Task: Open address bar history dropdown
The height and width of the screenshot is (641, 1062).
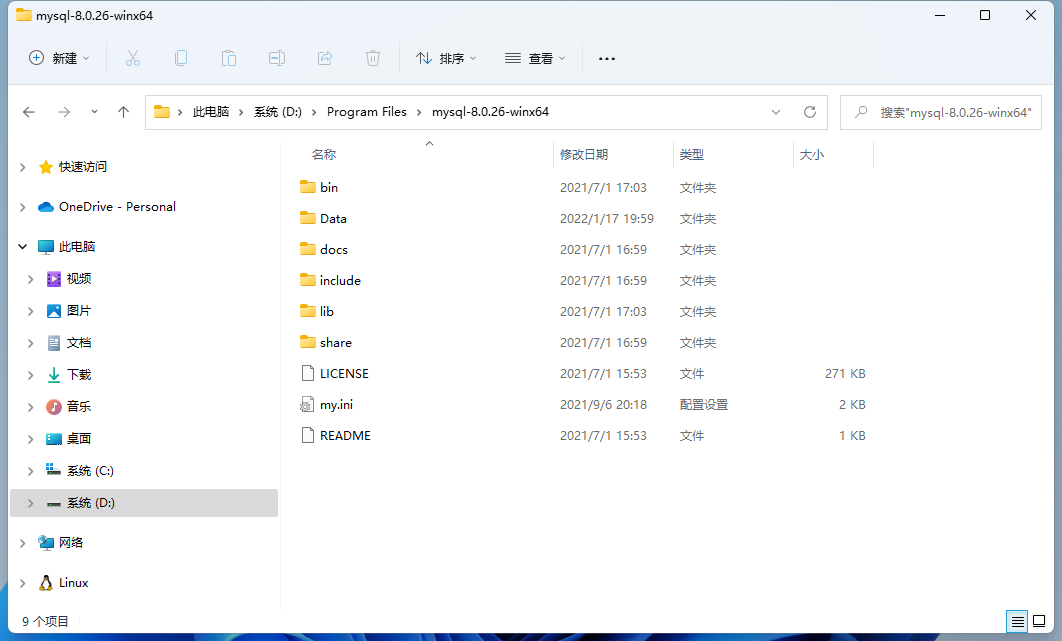Action: point(776,112)
